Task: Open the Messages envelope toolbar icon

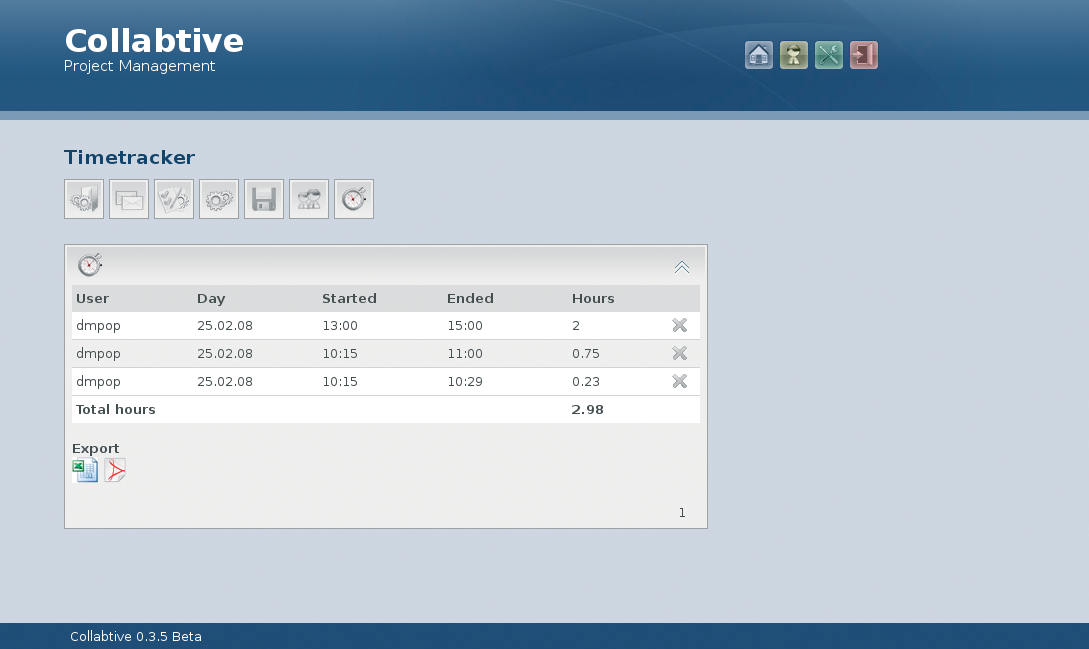Action: click(x=129, y=199)
